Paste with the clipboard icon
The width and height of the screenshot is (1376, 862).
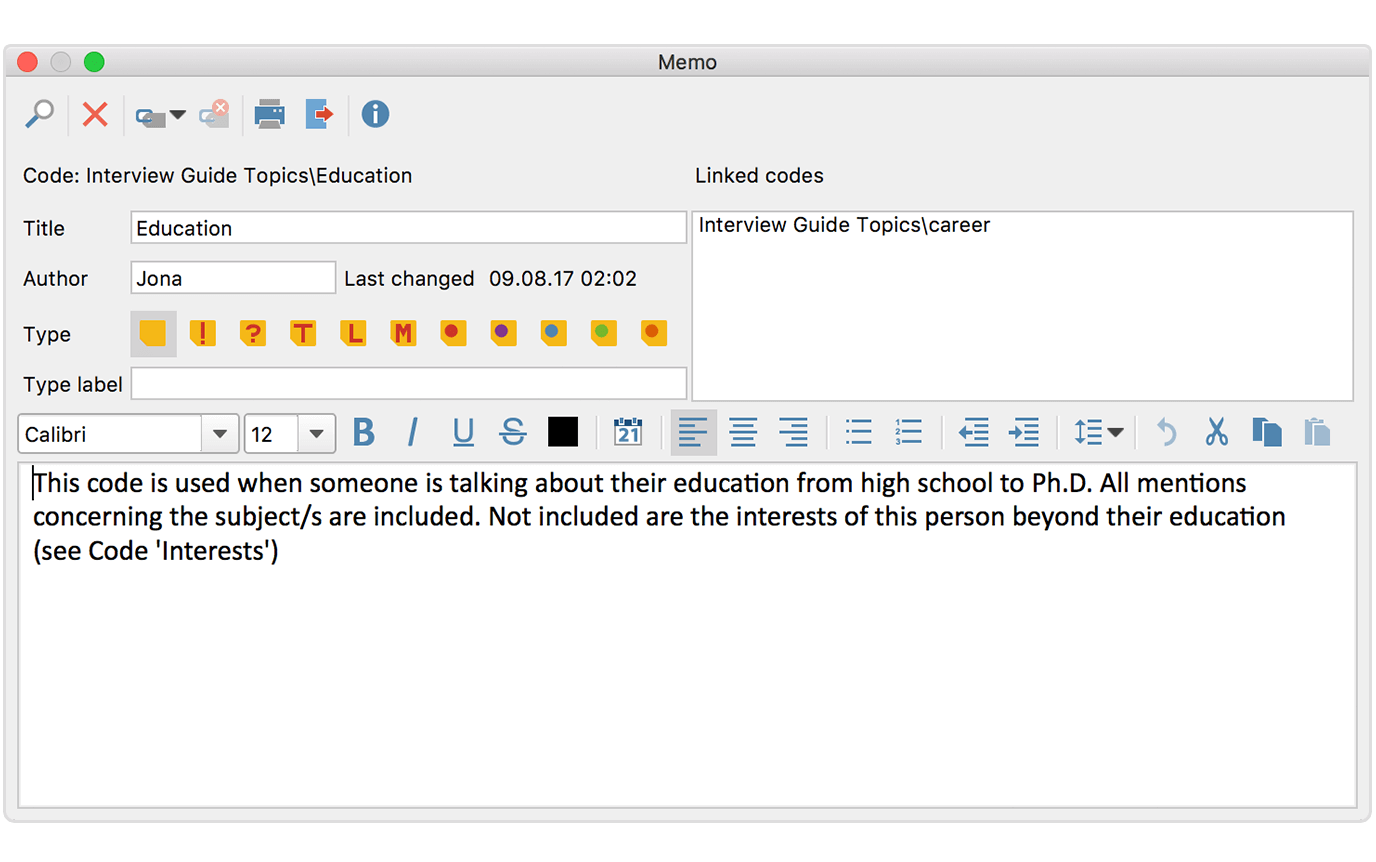click(x=1317, y=432)
